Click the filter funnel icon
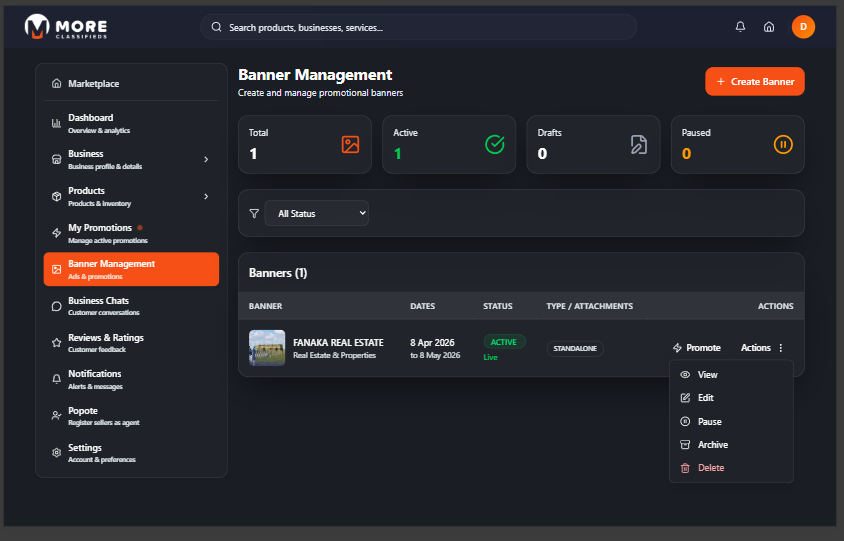The image size is (844, 541). [254, 213]
